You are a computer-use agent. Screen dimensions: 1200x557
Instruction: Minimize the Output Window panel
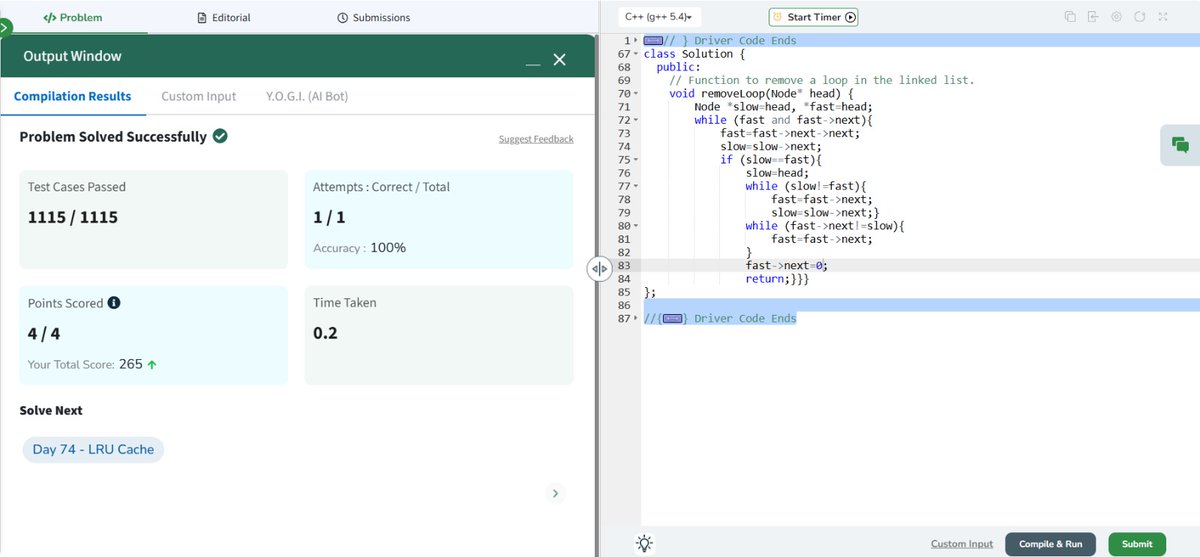pos(533,62)
